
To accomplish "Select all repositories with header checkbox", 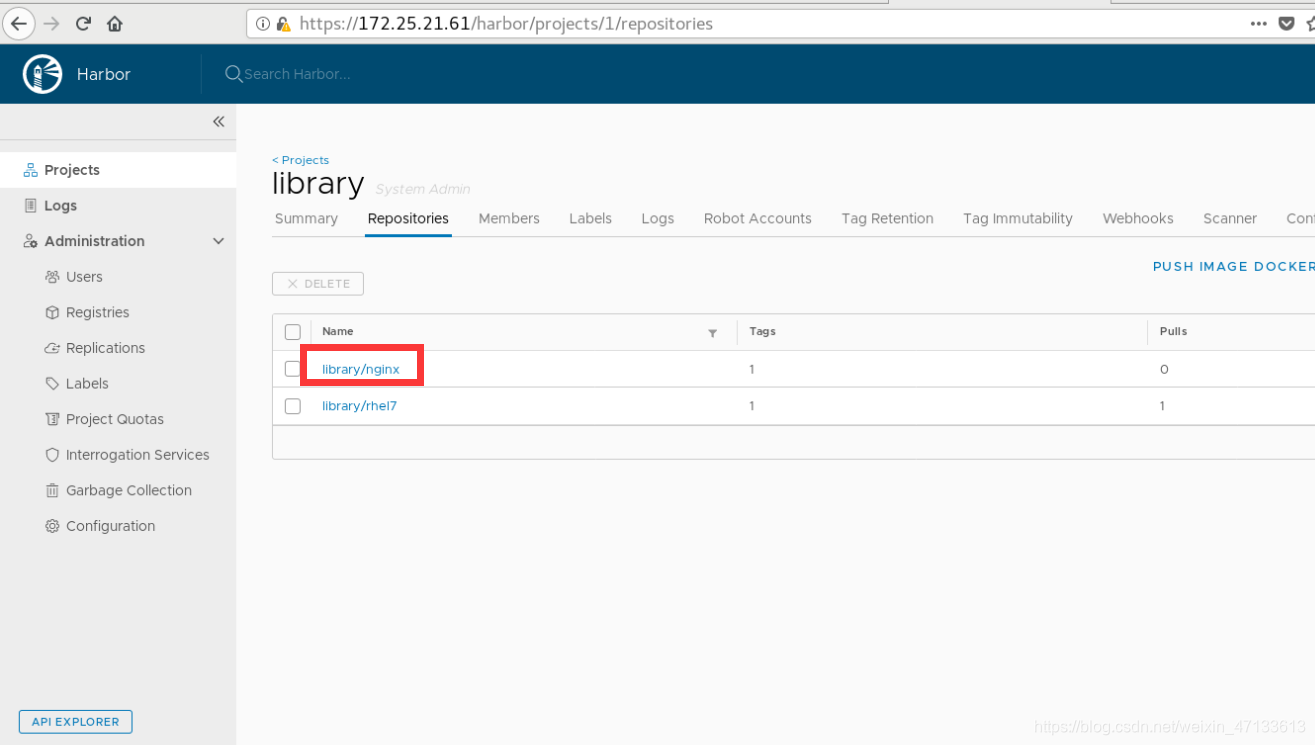I will coord(293,332).
